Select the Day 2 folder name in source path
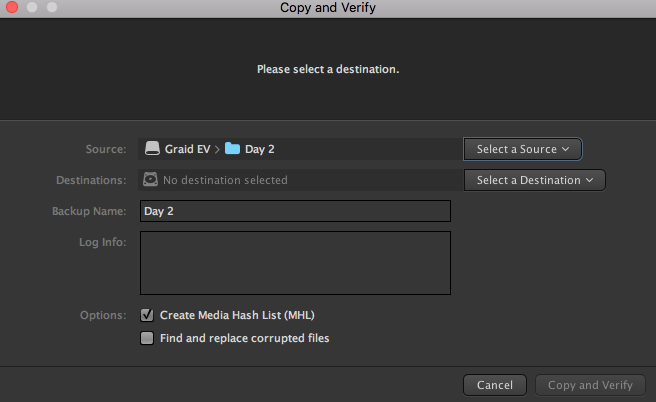Screen dimensions: 656x402 click(259, 149)
